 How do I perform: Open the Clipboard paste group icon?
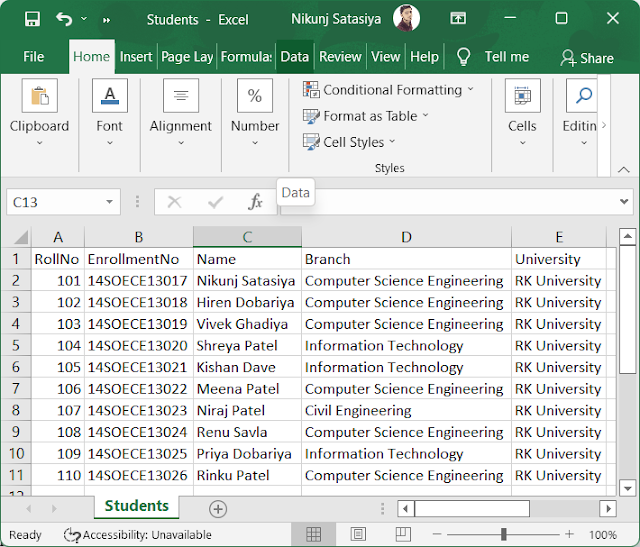click(40, 96)
